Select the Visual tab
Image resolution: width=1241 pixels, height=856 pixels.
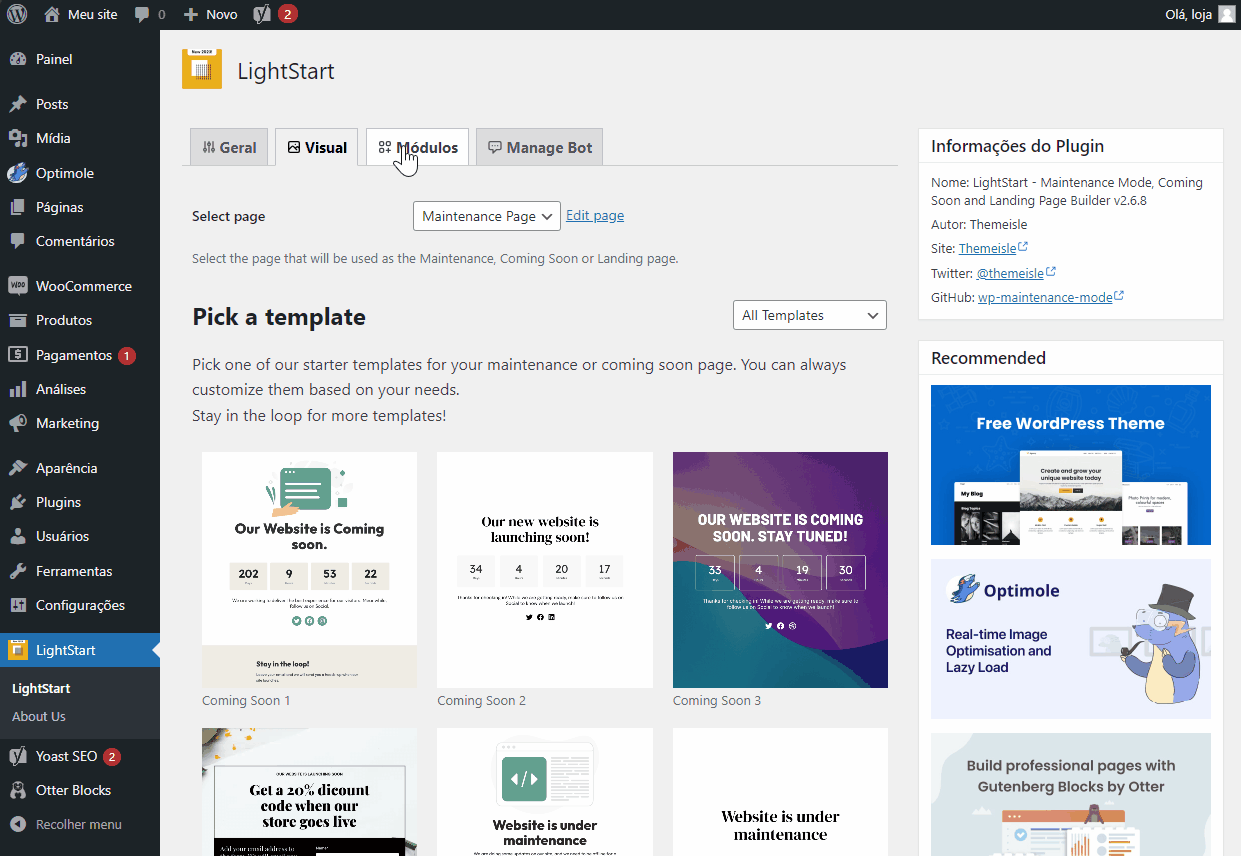[317, 147]
